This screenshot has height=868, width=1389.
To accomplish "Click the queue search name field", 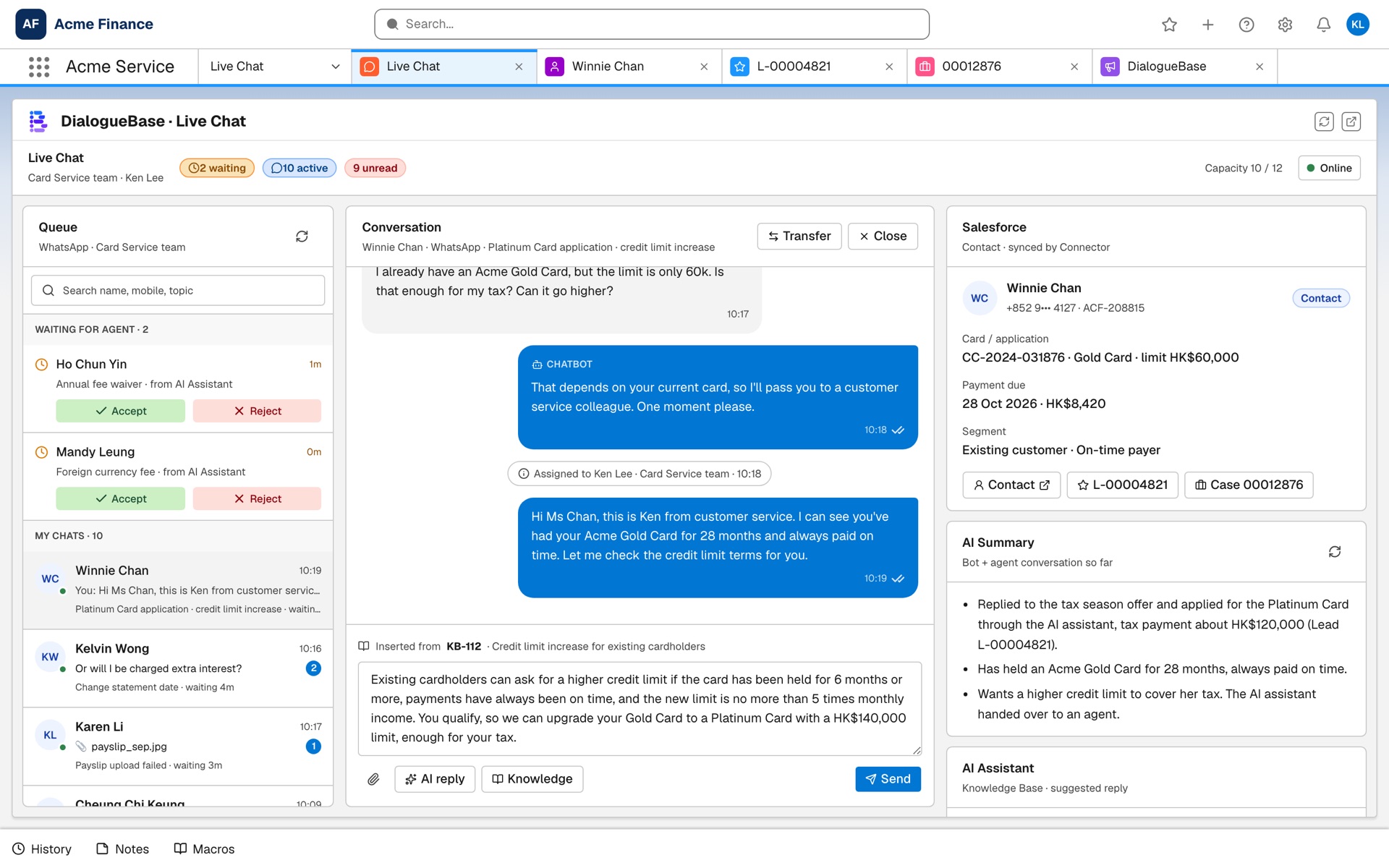I will tap(178, 291).
